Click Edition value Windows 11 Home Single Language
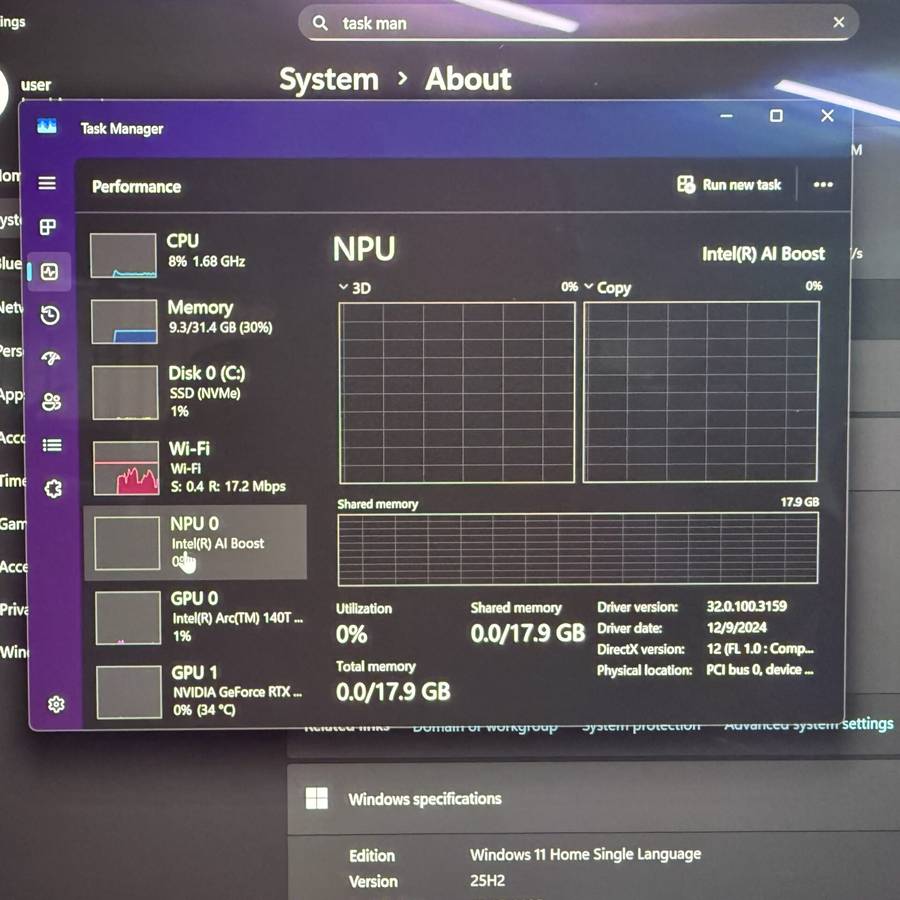 coord(585,854)
